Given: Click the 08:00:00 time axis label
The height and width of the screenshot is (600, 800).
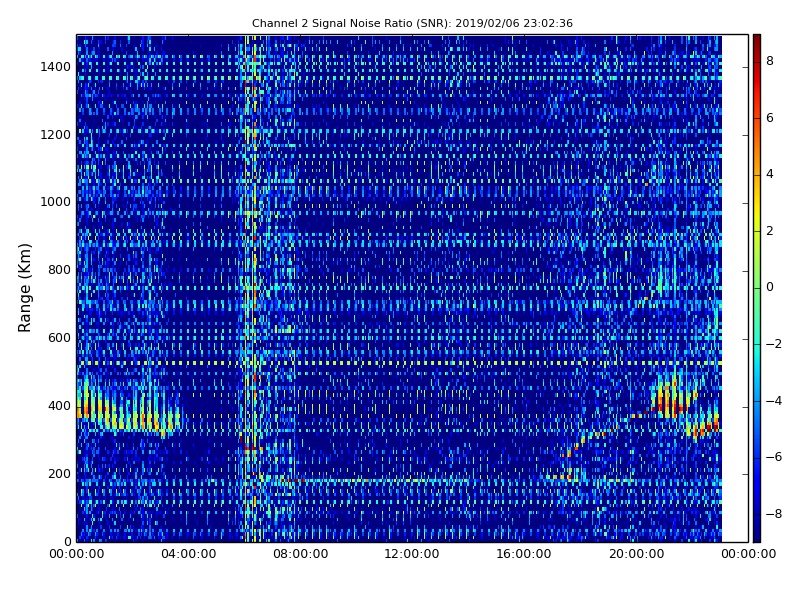Looking at the screenshot, I should 301,554.
